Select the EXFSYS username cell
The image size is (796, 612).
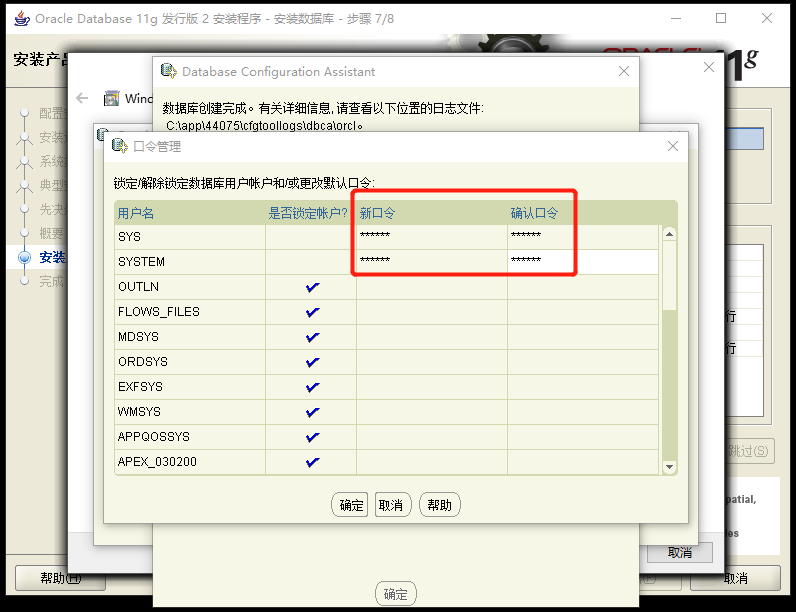[190, 387]
